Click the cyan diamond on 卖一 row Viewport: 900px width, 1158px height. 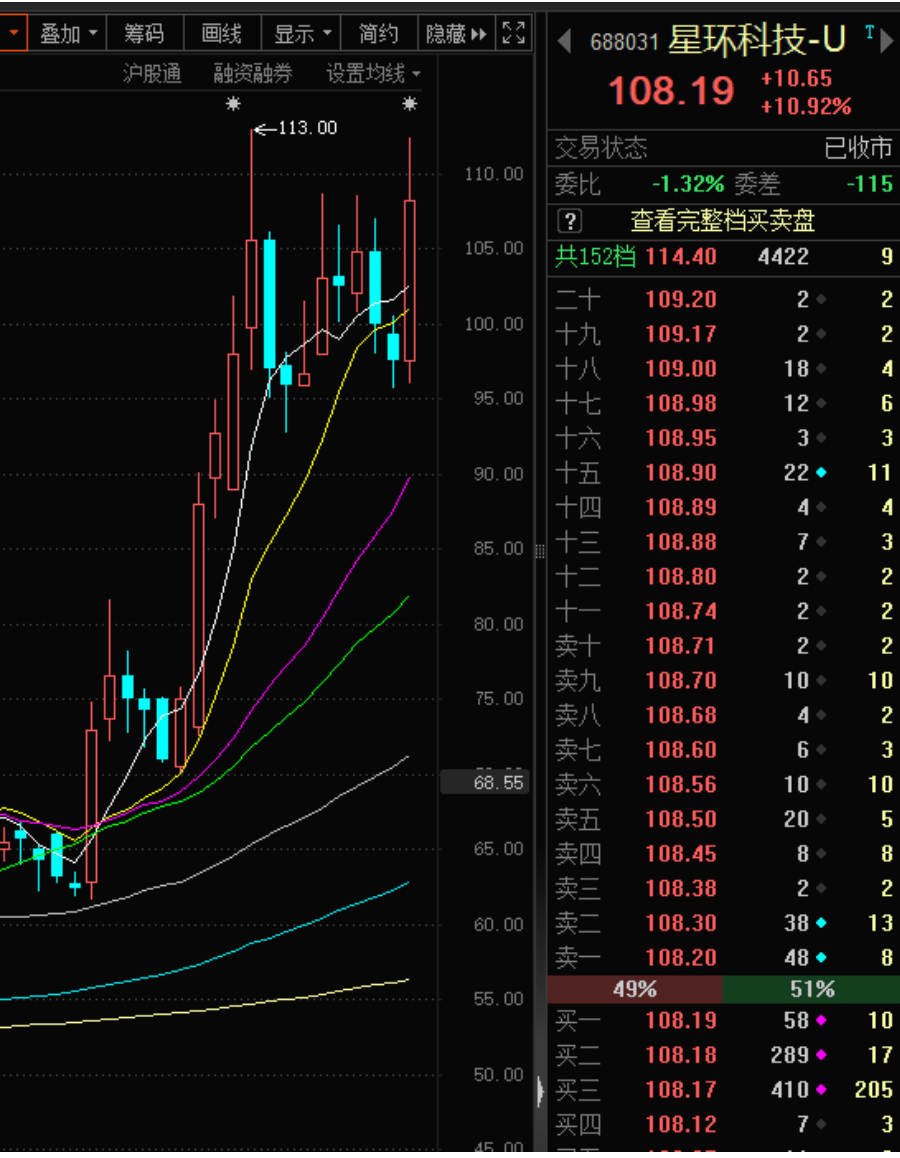click(821, 958)
